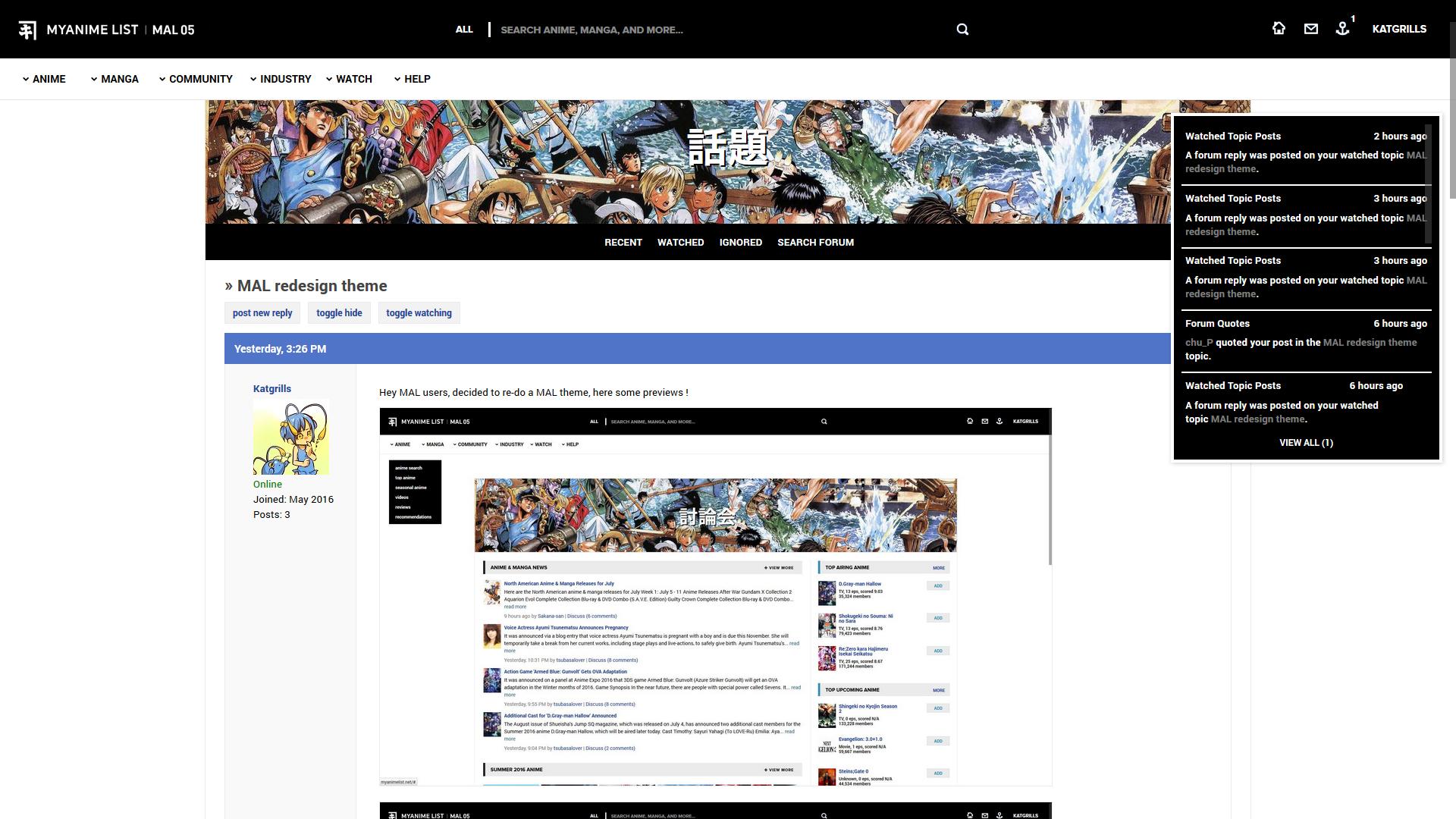Click Katgrills user avatar image
The width and height of the screenshot is (1456, 819).
coord(291,438)
